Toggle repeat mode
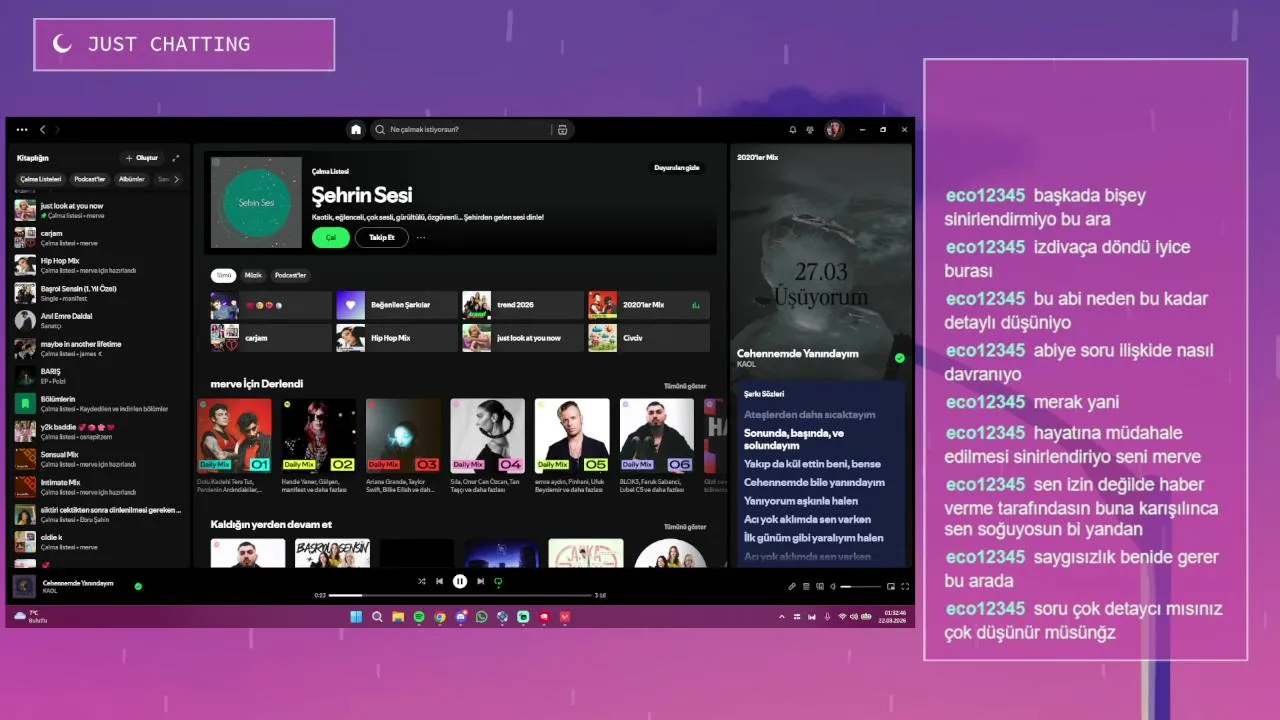Viewport: 1280px width, 720px height. coord(498,581)
